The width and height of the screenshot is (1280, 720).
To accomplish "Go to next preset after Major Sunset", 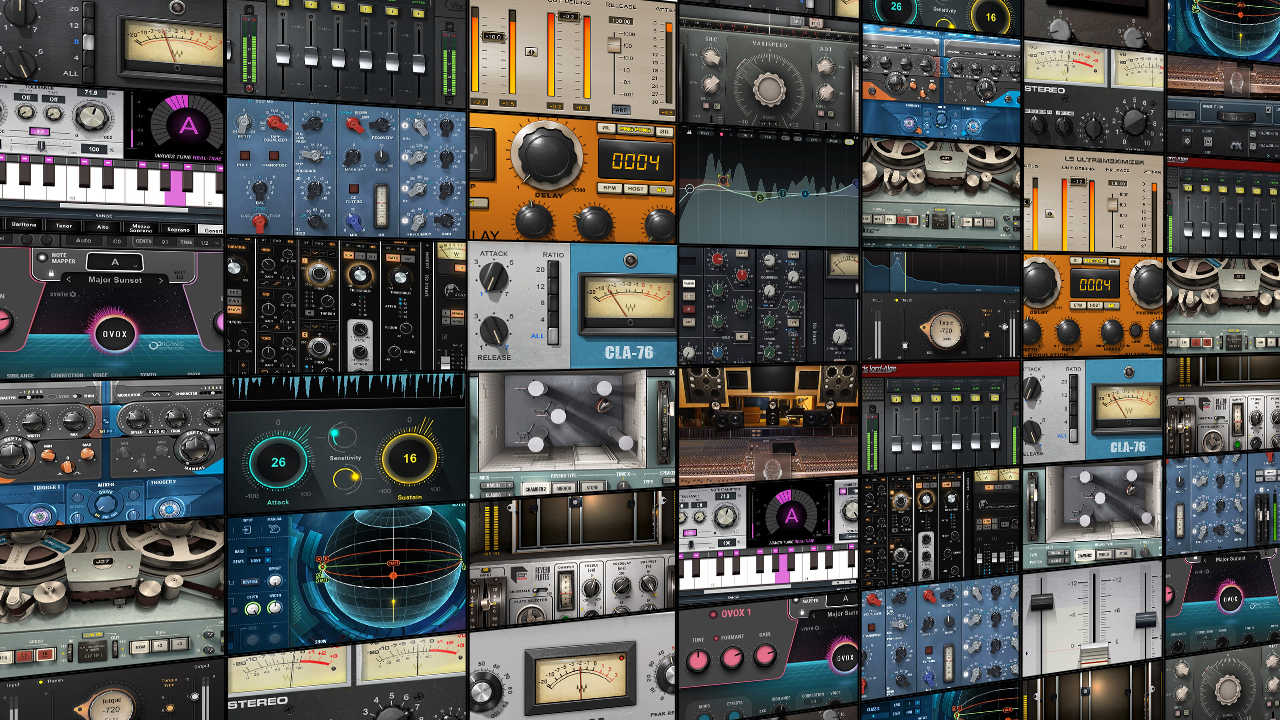I will [x=162, y=280].
